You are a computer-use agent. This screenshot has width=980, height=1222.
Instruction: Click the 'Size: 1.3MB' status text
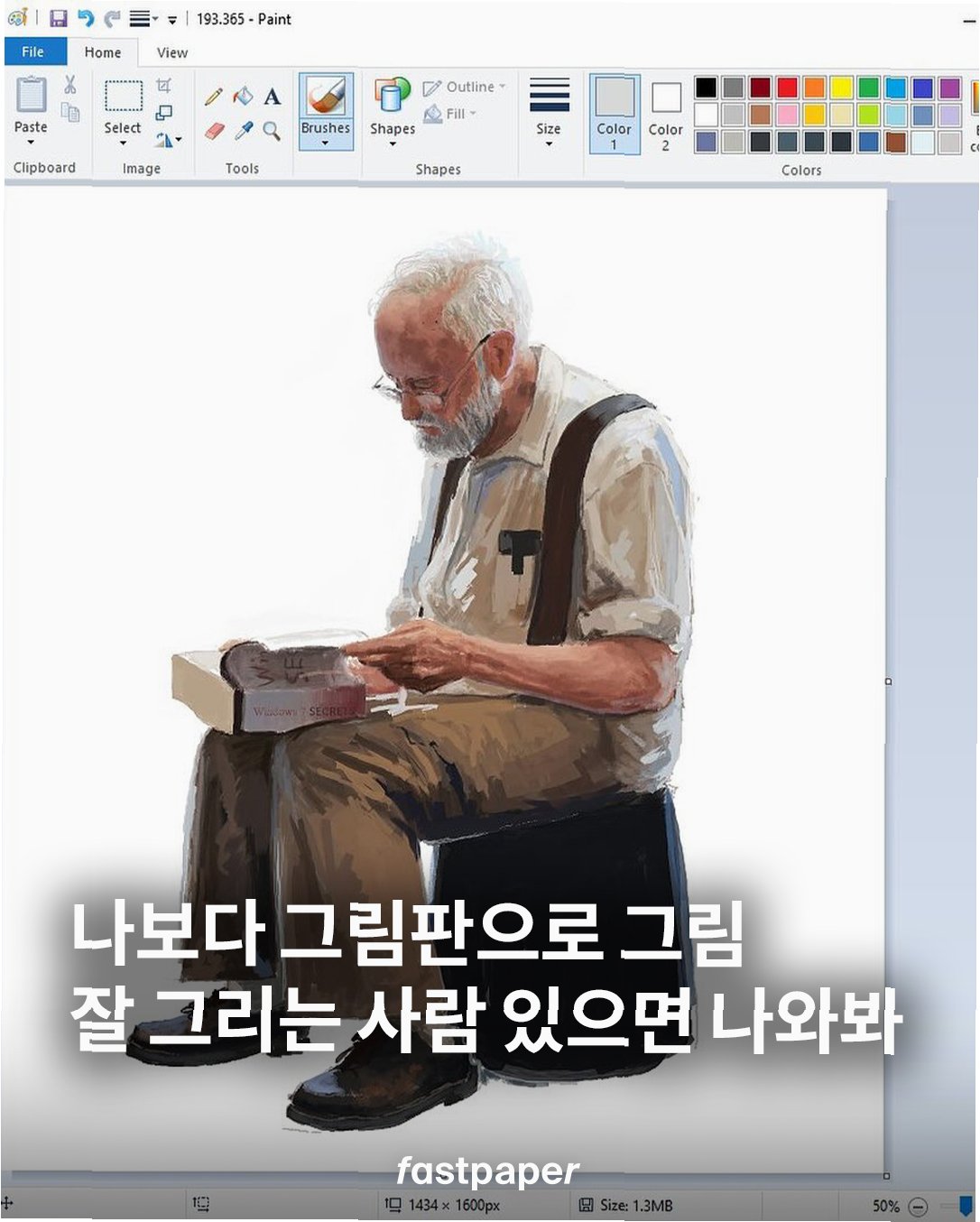tap(636, 1206)
